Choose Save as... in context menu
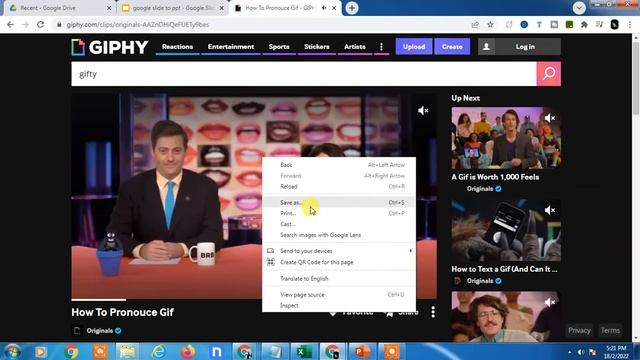 (x=339, y=202)
